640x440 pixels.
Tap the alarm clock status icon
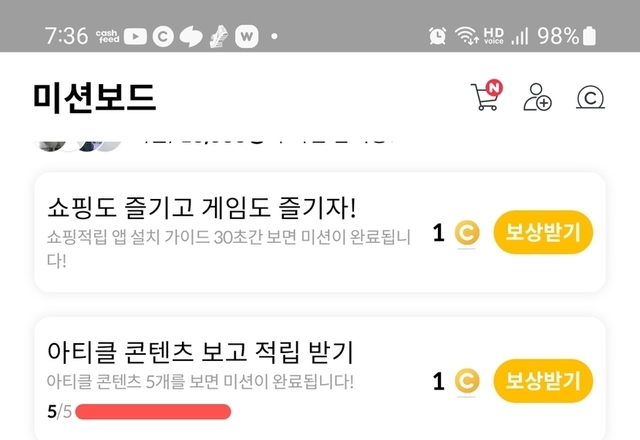coord(438,37)
